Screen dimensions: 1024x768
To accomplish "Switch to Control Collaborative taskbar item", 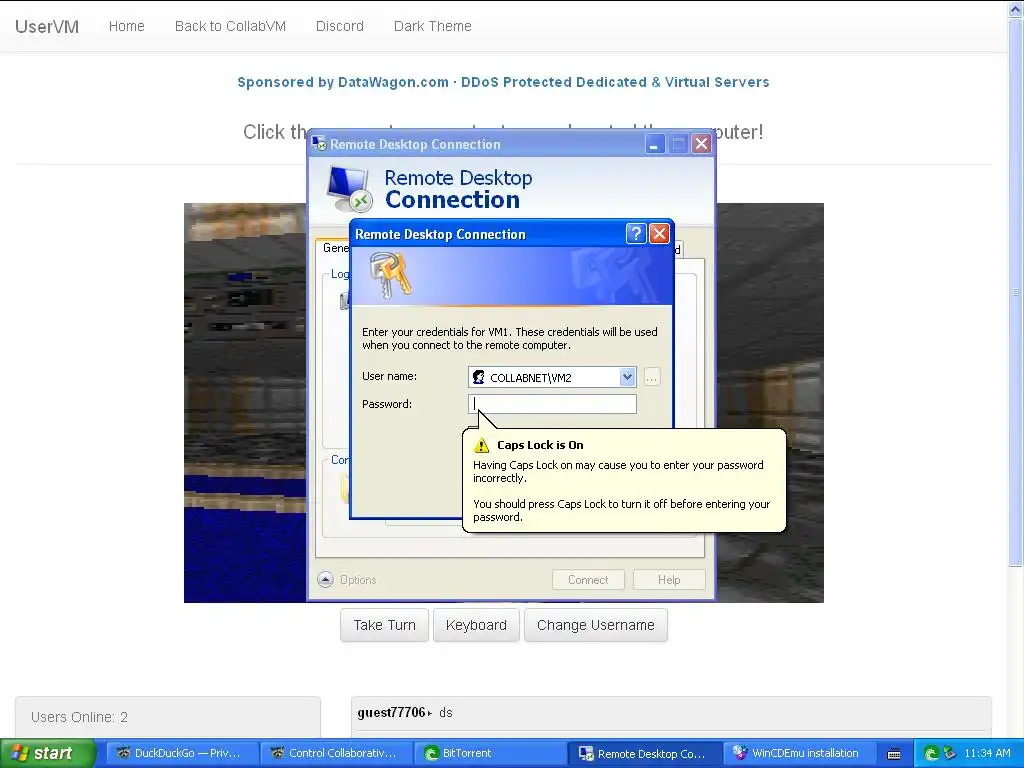I will pyautogui.click(x=335, y=753).
